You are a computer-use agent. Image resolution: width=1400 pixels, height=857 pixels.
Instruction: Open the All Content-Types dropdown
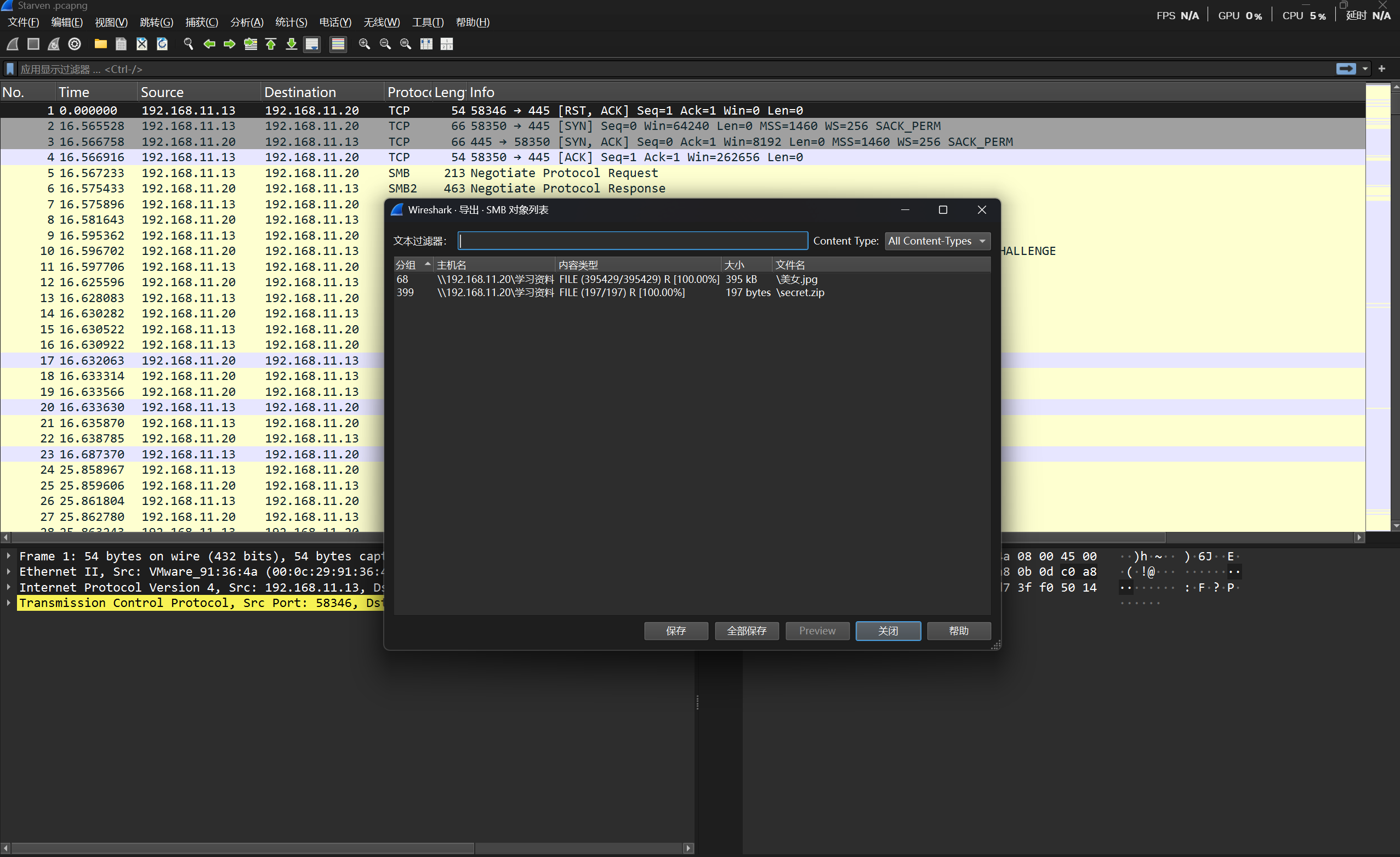[x=937, y=241]
